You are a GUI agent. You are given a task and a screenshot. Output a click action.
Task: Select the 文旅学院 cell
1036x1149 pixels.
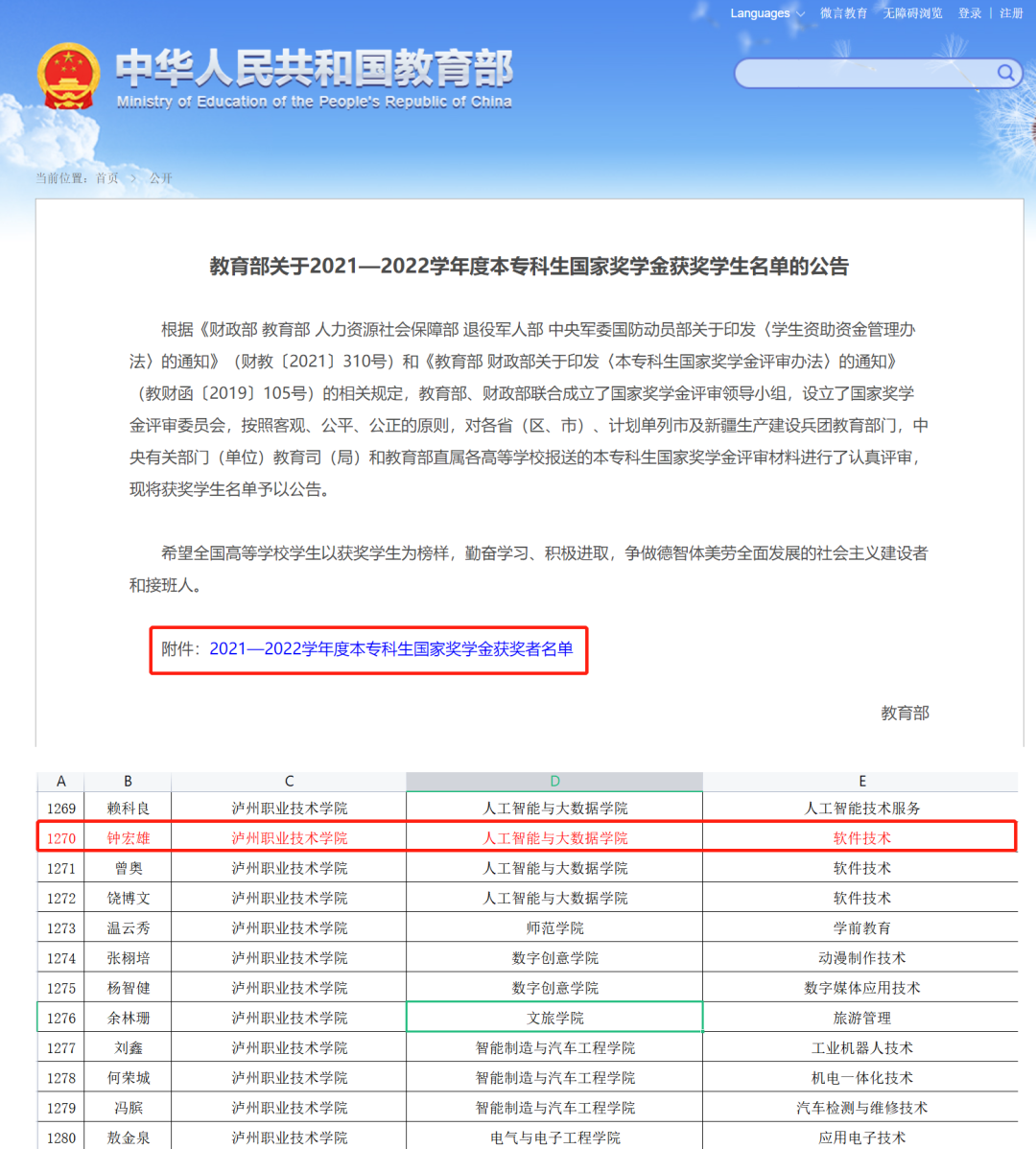[554, 1017]
